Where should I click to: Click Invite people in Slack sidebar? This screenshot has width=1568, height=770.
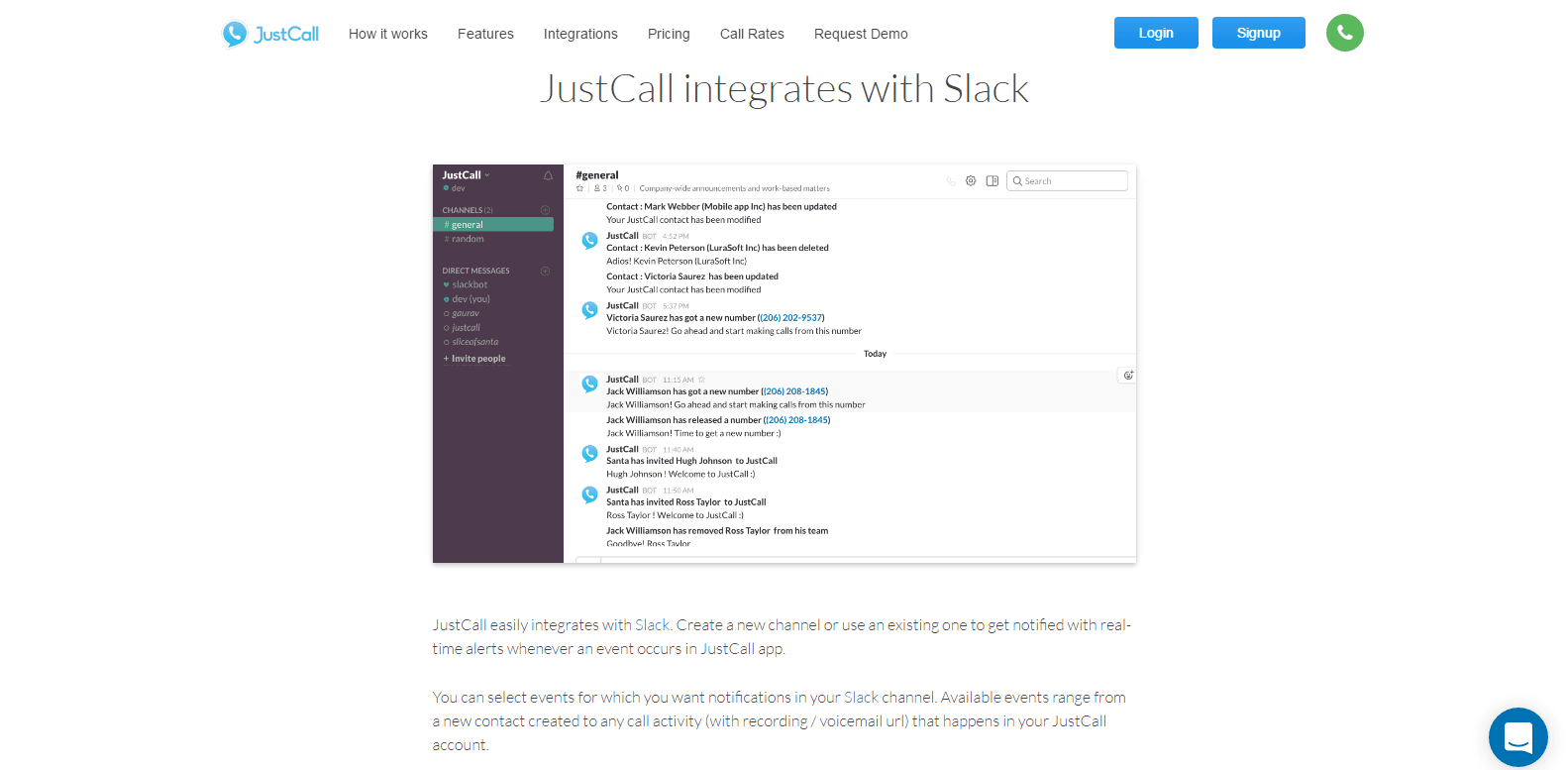474,359
